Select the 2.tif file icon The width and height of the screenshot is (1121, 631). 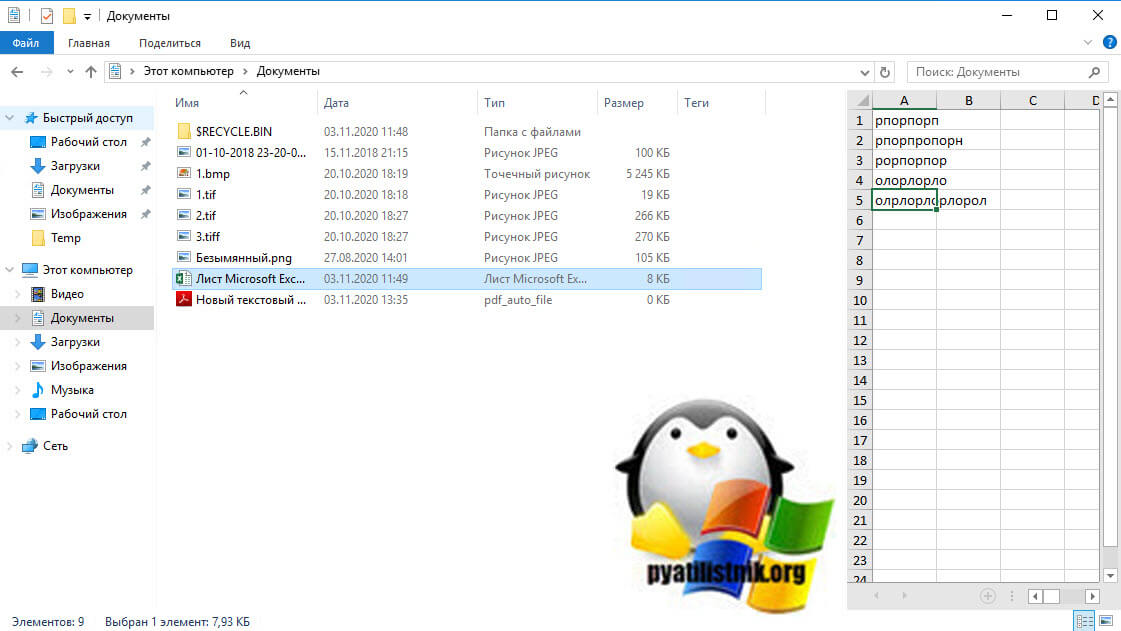(184, 215)
